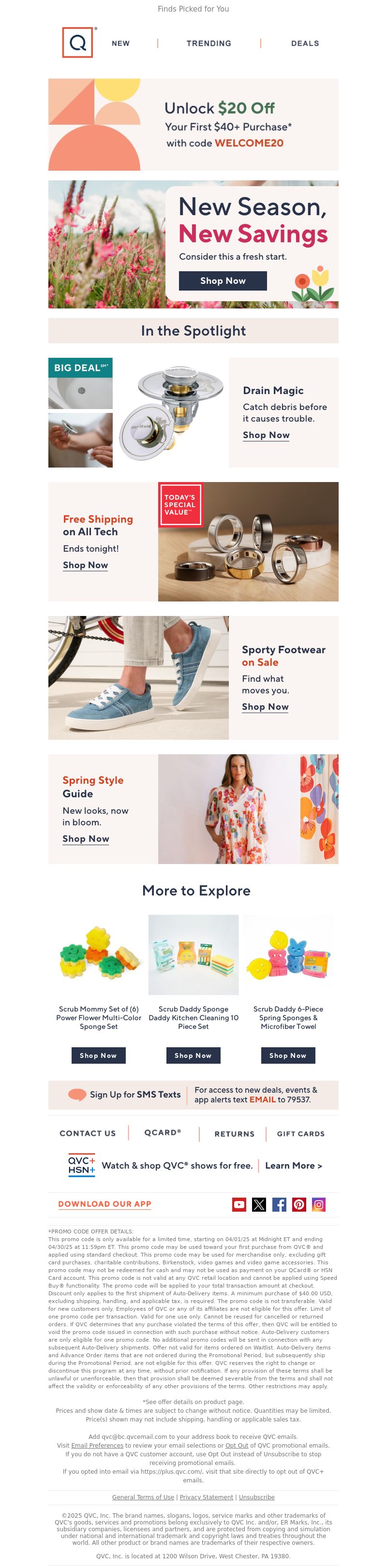This screenshot has height=1568, width=387.
Task: Click the Unsubscribe link
Action: pyautogui.click(x=256, y=1497)
